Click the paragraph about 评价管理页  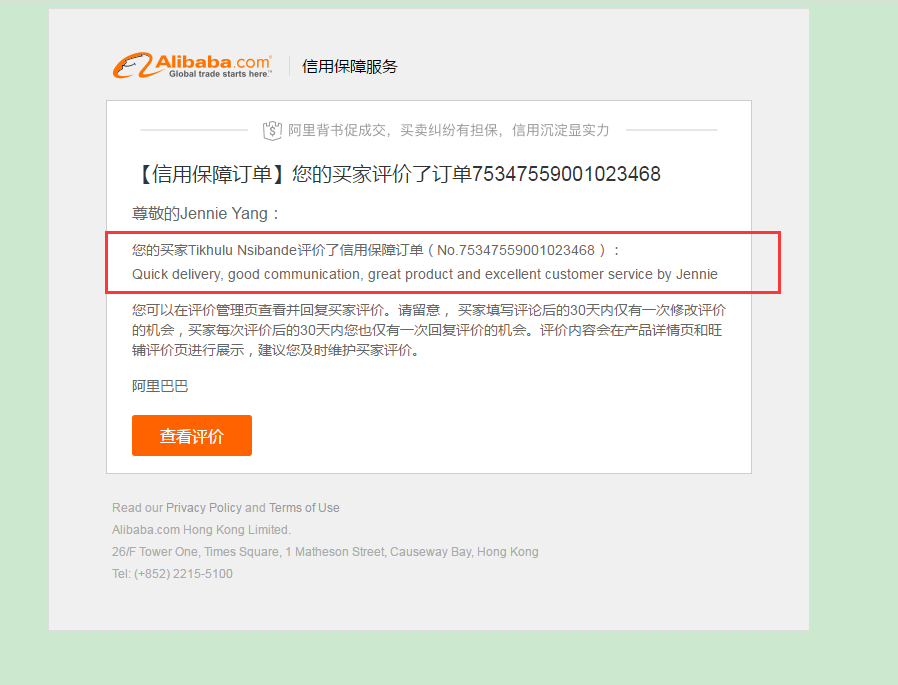pos(429,330)
